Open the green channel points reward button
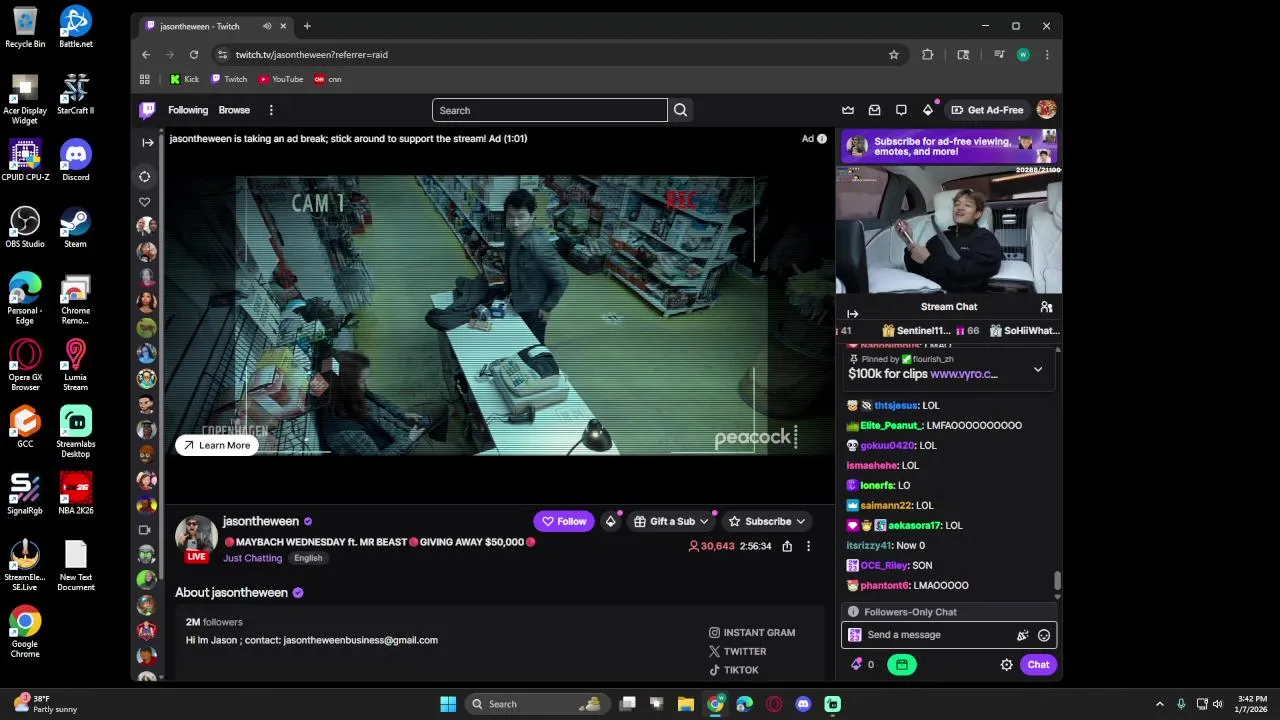This screenshot has width=1280, height=720. (902, 665)
